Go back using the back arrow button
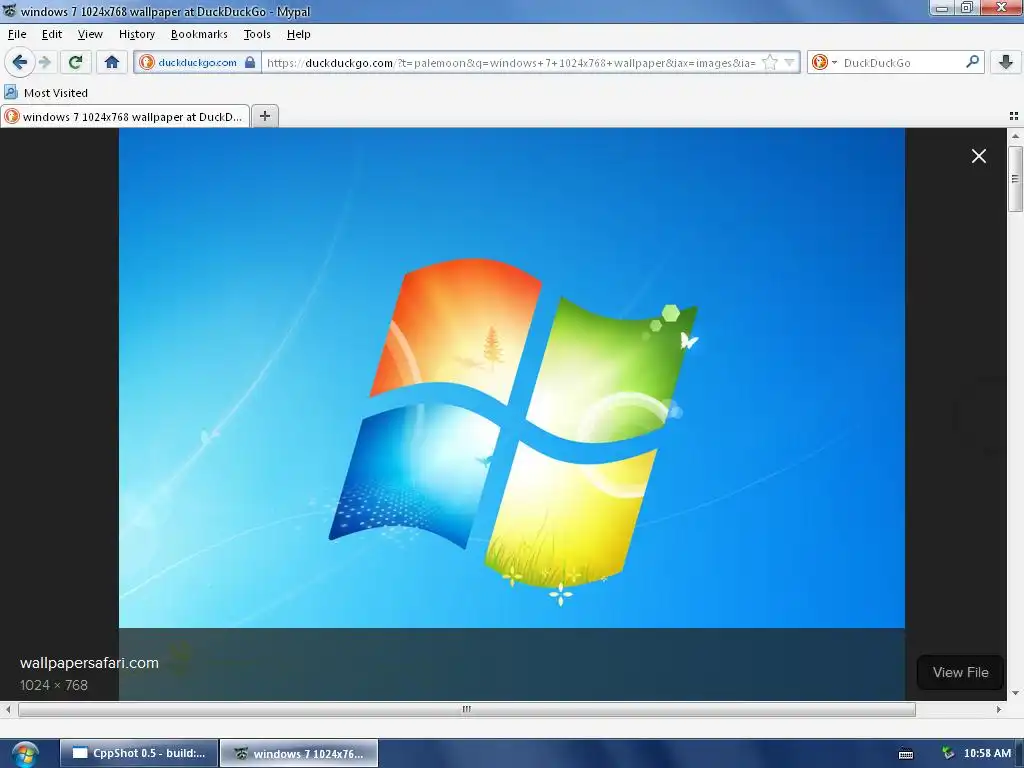The width and height of the screenshot is (1024, 768). click(x=20, y=63)
